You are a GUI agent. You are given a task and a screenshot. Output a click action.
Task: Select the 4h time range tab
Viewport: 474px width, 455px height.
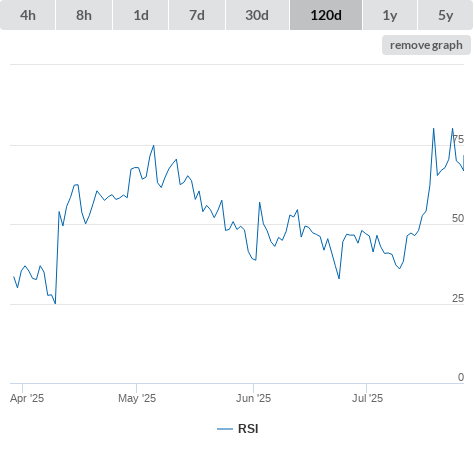click(x=28, y=15)
